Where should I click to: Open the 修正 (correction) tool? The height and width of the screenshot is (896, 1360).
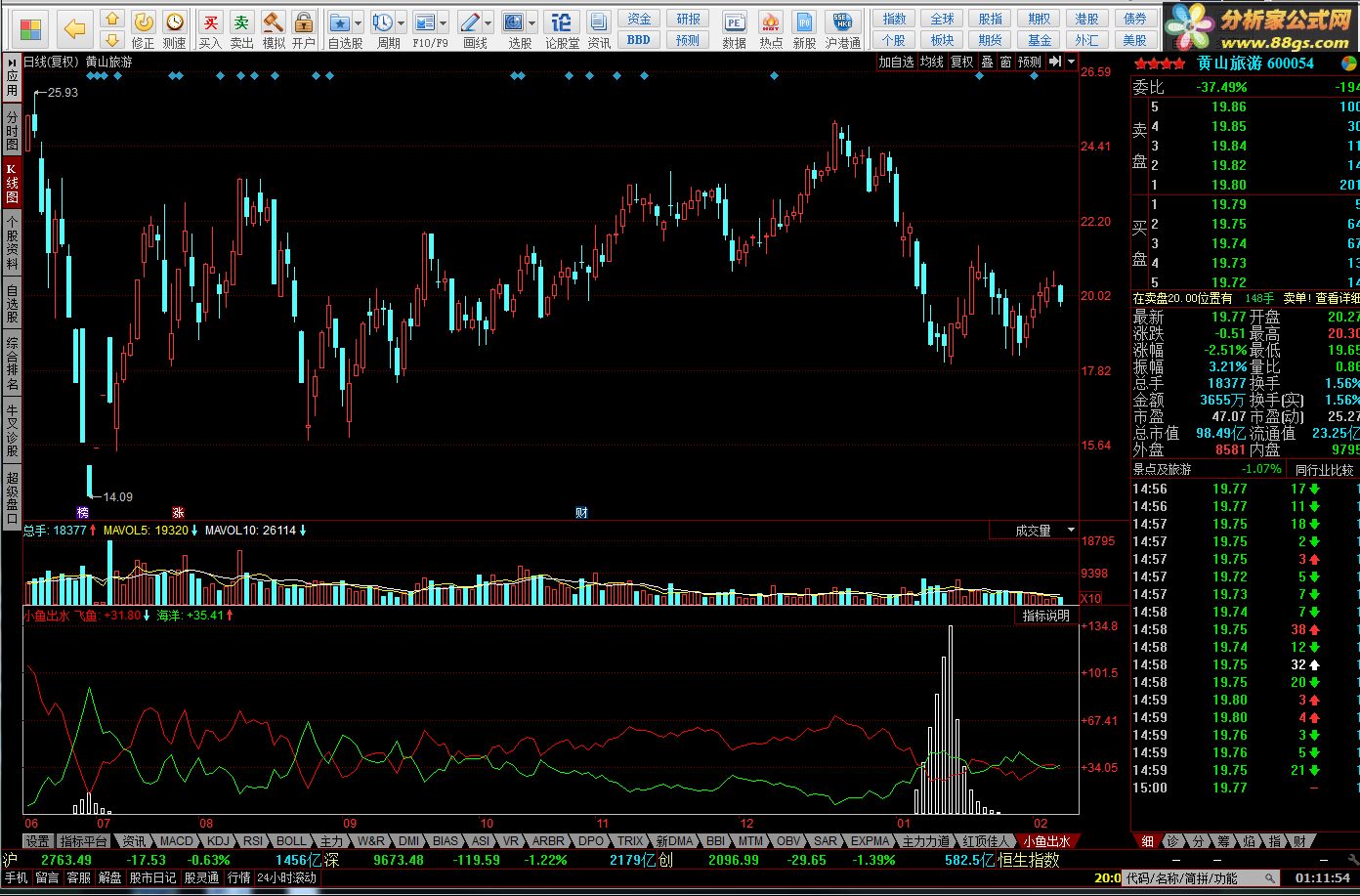pos(144,29)
